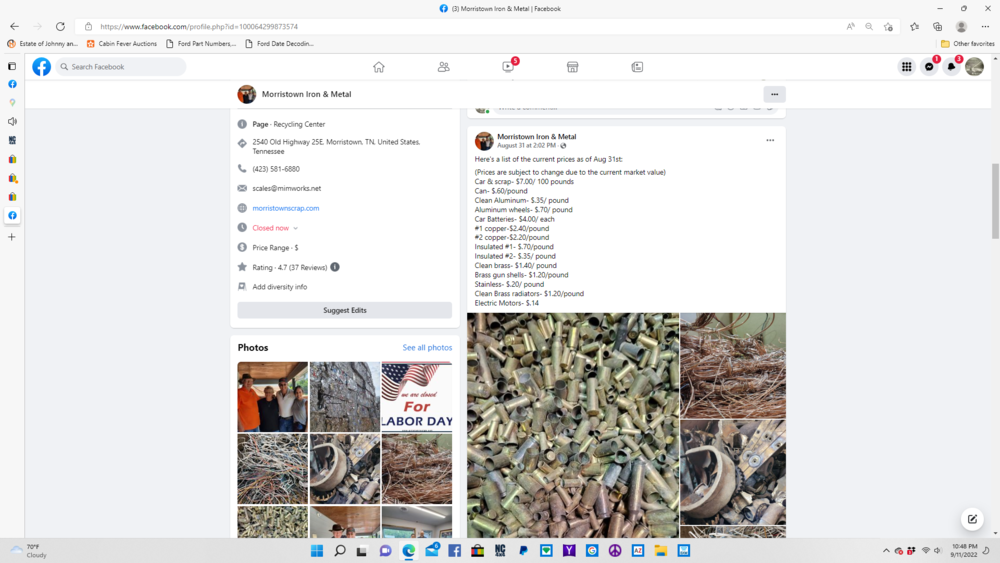The width and height of the screenshot is (1000, 563).
Task: Open the browser Favorites list
Action: (915, 27)
